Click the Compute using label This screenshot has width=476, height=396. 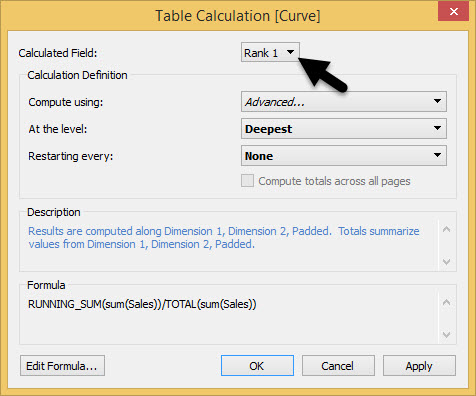[66, 102]
